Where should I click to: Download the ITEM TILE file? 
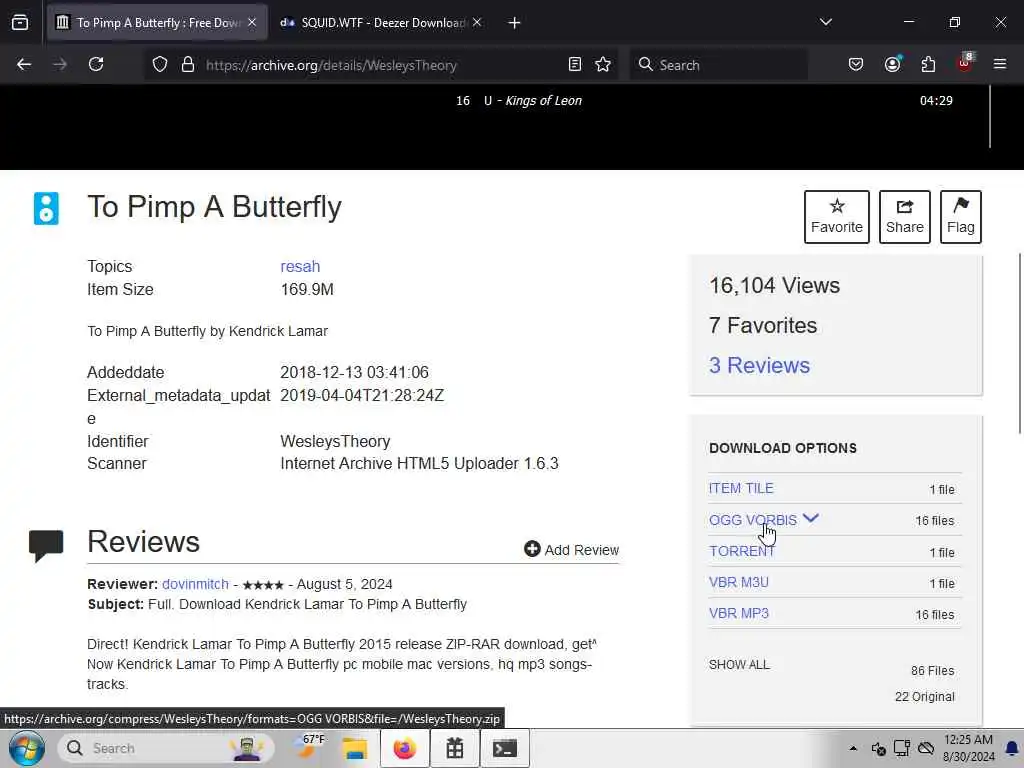point(741,488)
